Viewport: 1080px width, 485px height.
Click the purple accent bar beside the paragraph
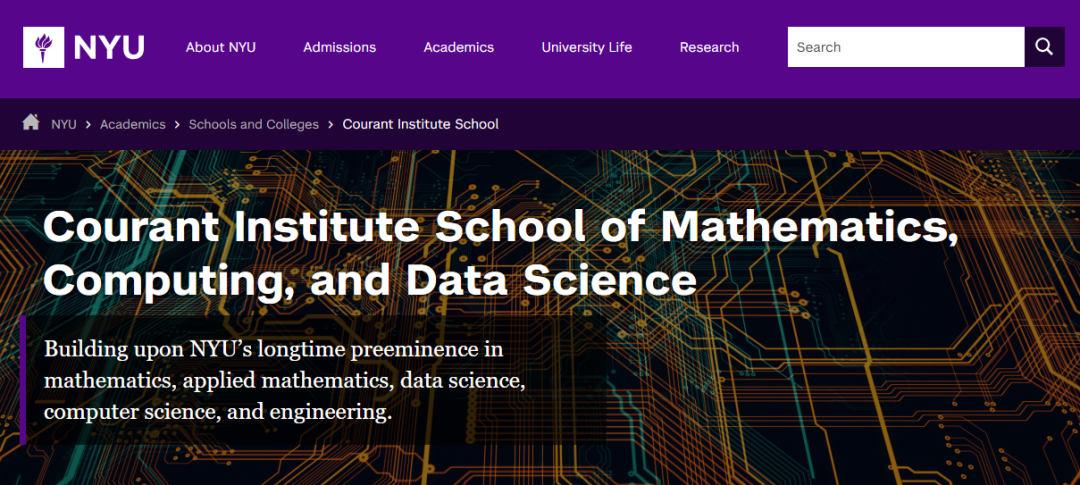tap(22, 380)
